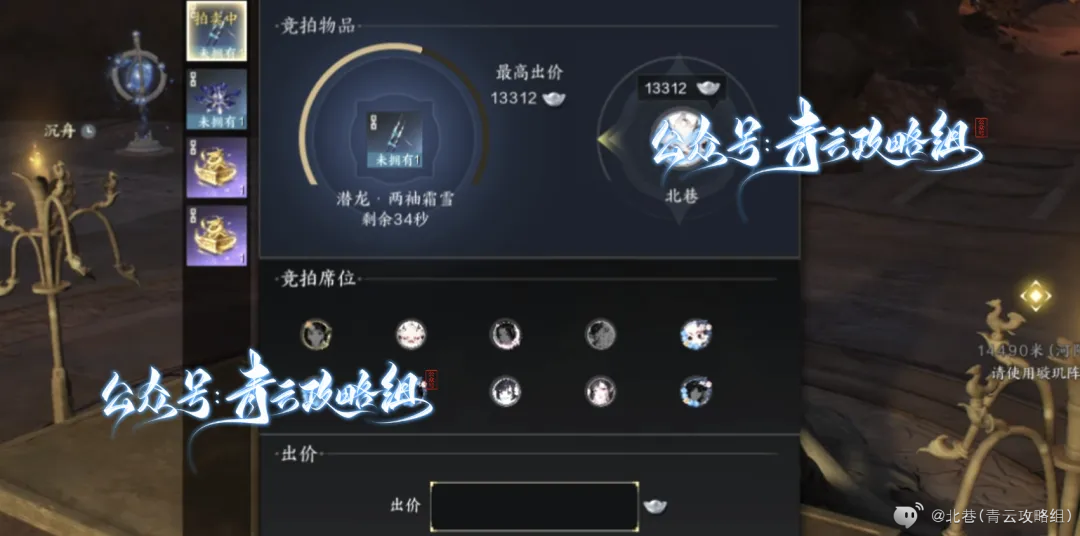Viewport: 1080px width, 536px height.
Task: Select the white masked-face avatar seat
Action: [x=411, y=334]
